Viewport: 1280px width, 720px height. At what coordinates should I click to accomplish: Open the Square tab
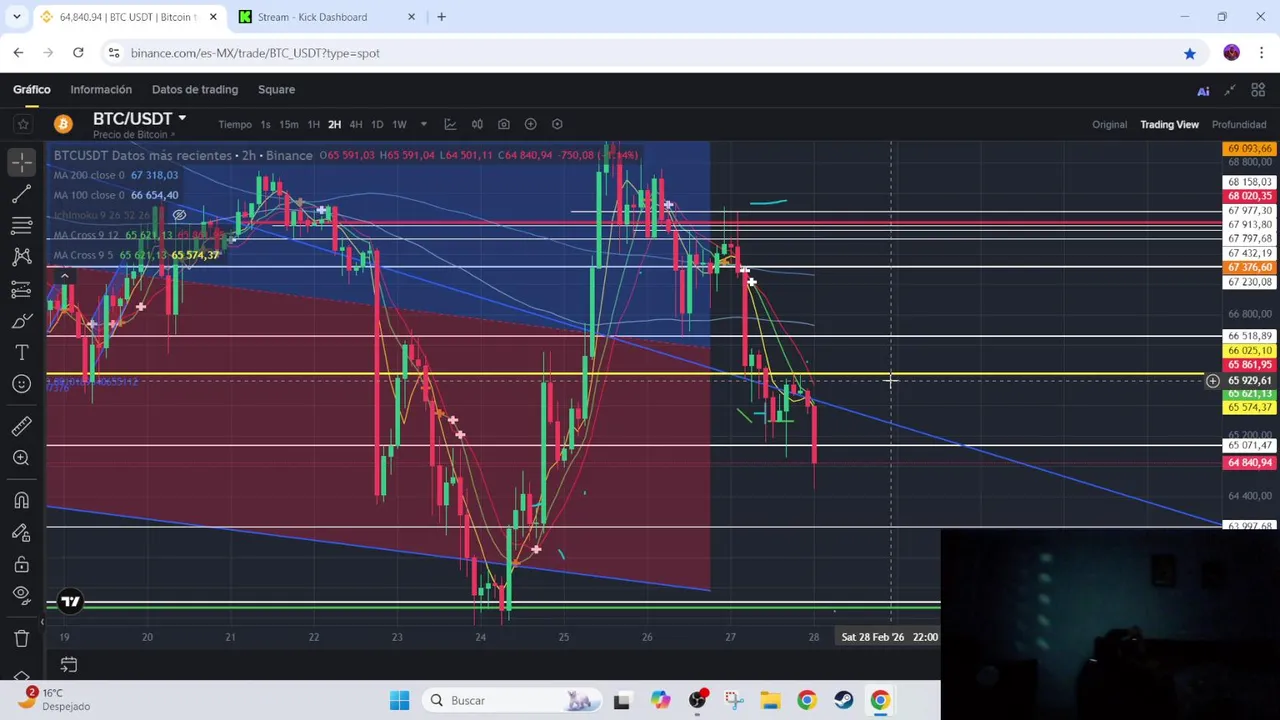tap(276, 89)
